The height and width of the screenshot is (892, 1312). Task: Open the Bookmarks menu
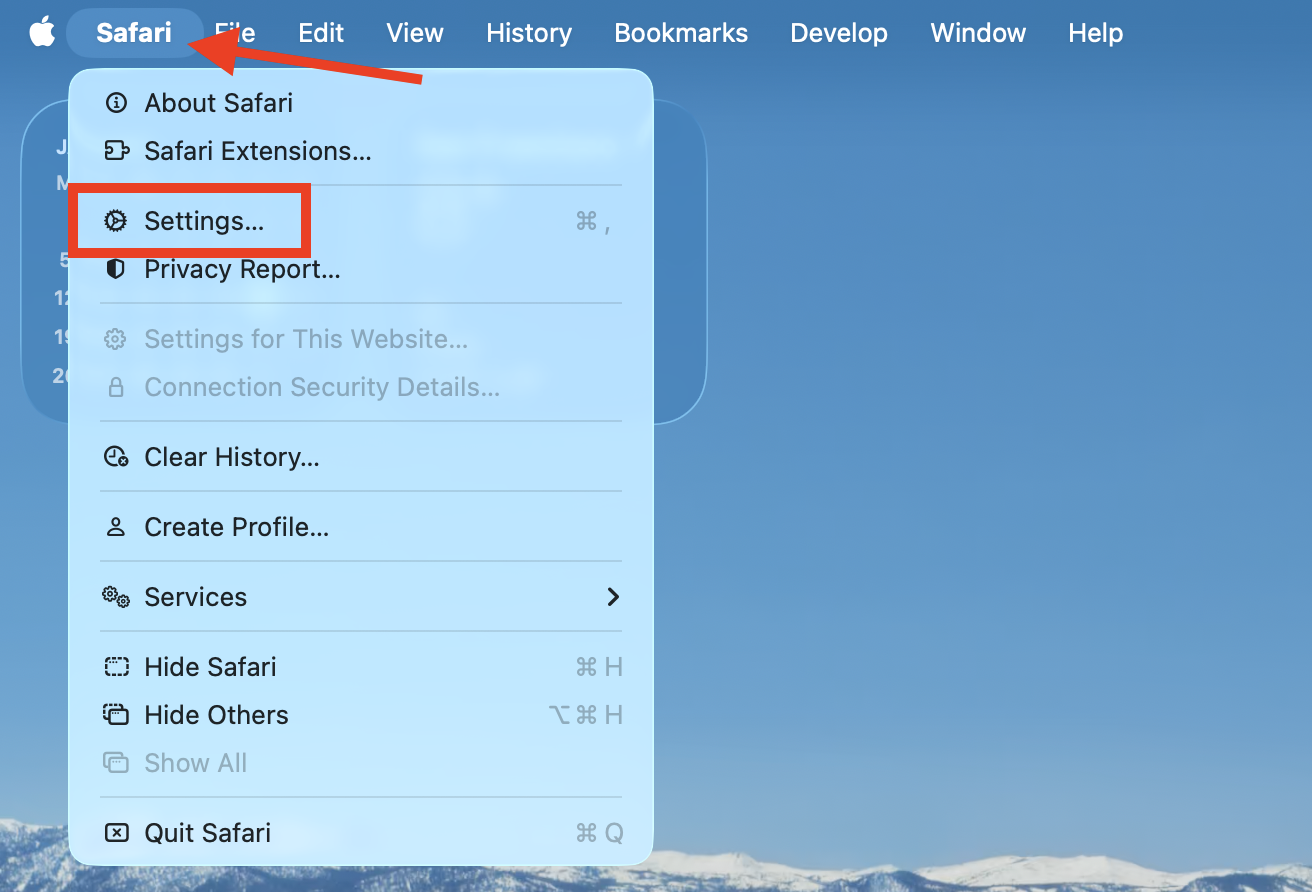[x=681, y=32]
